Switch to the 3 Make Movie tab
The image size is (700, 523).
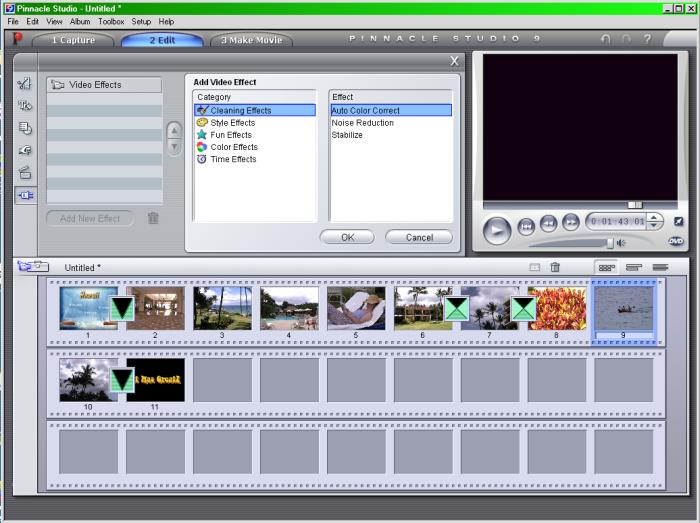click(x=251, y=40)
